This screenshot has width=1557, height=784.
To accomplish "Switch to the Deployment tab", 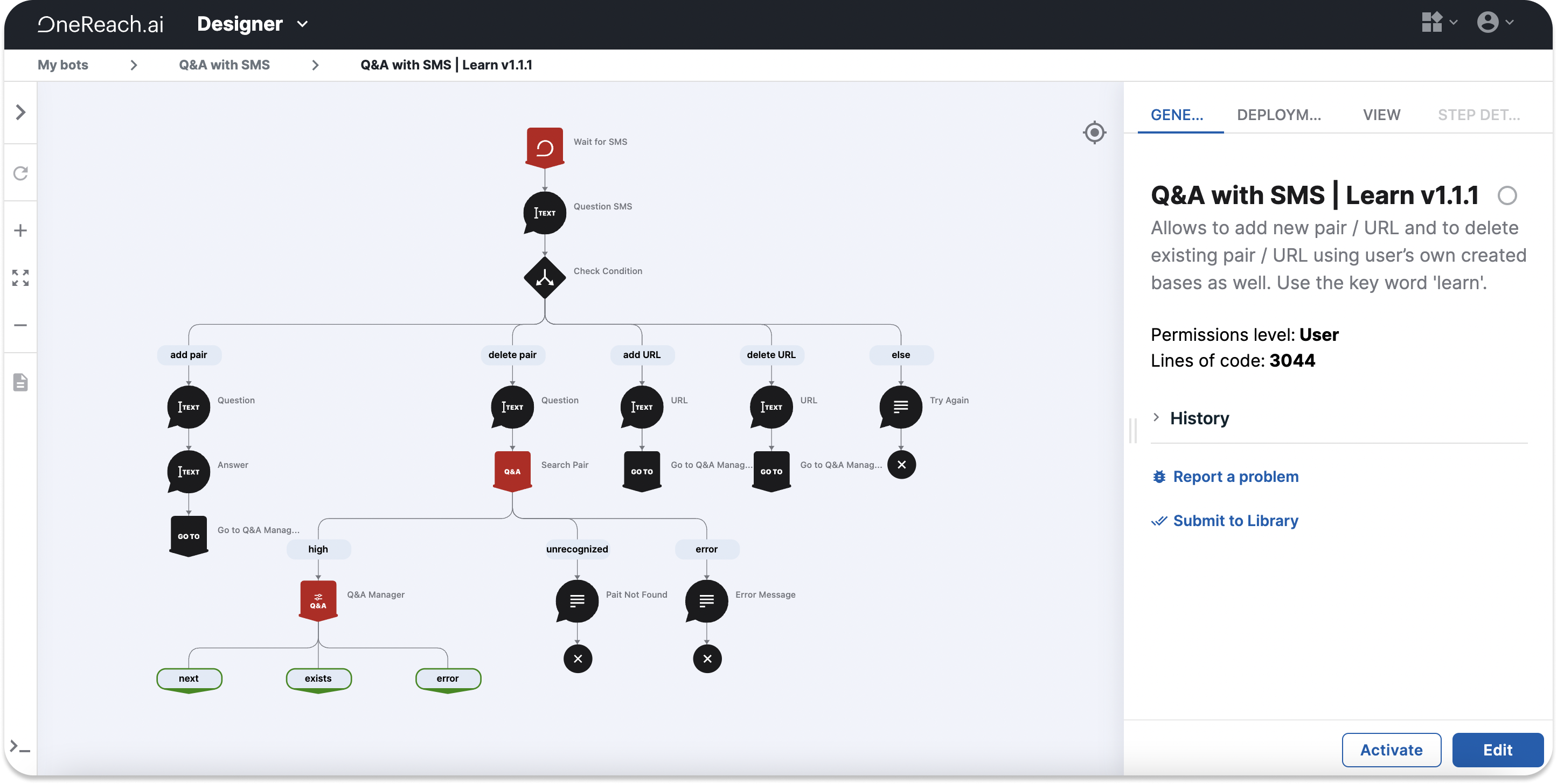I will pyautogui.click(x=1278, y=115).
